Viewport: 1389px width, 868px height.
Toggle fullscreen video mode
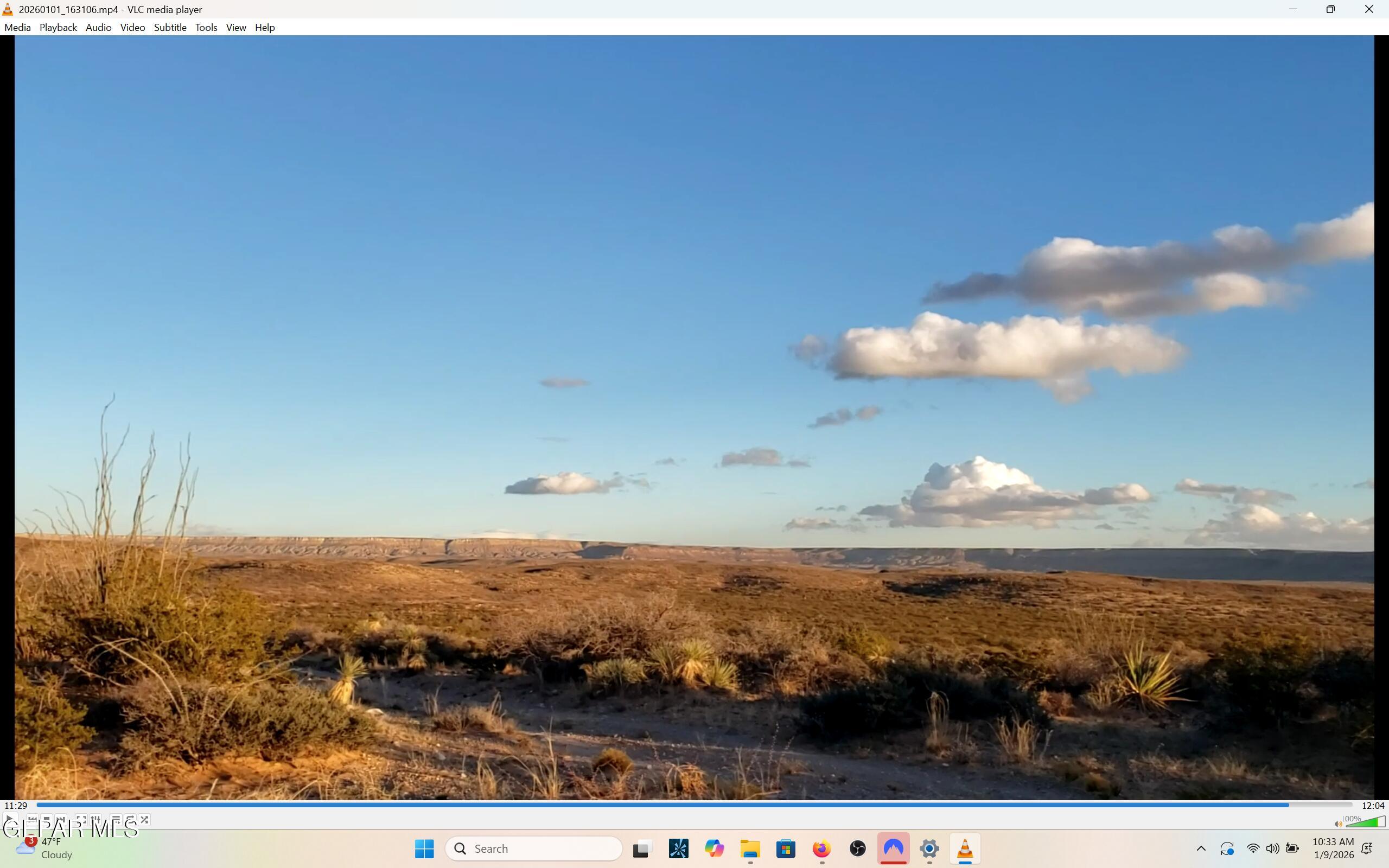click(81, 820)
